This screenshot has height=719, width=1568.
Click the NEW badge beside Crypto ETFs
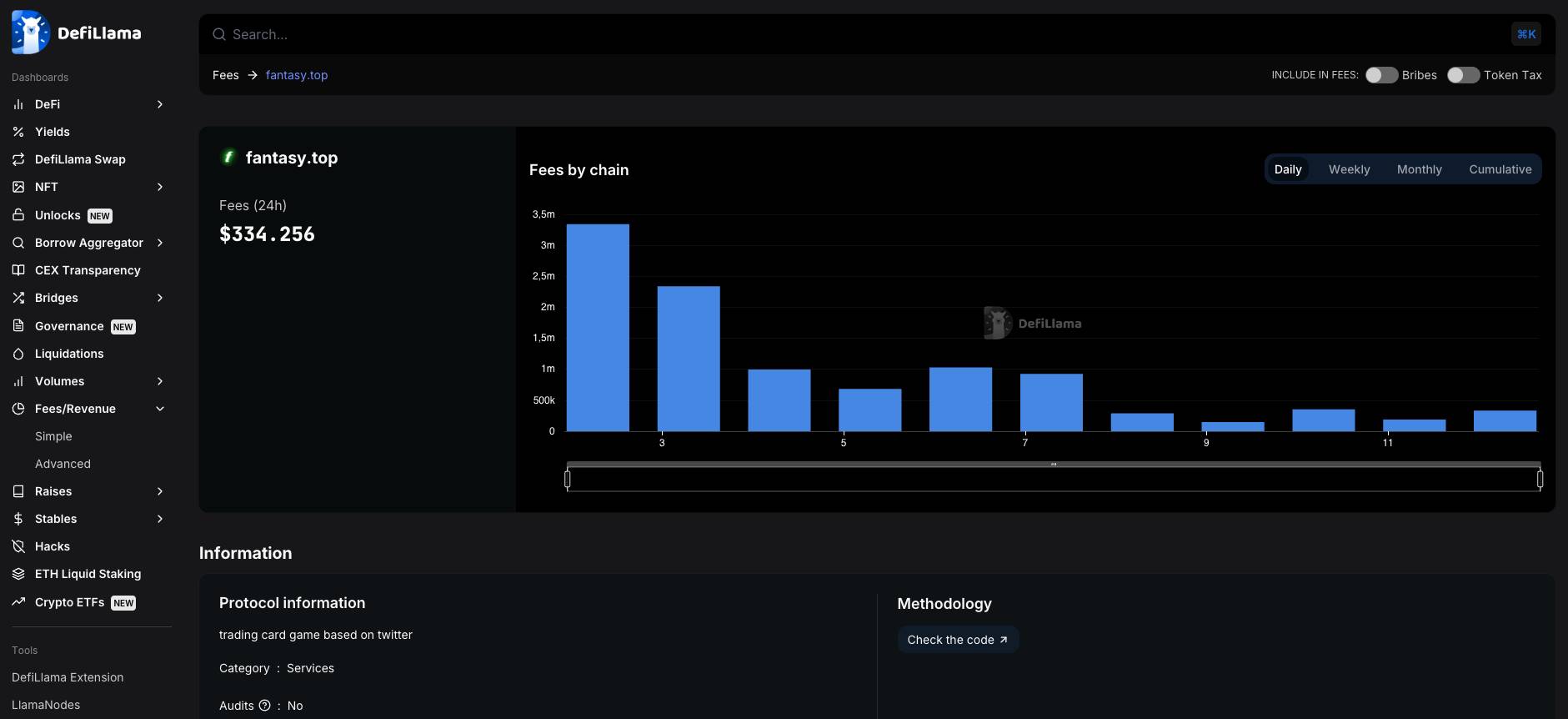click(x=123, y=603)
